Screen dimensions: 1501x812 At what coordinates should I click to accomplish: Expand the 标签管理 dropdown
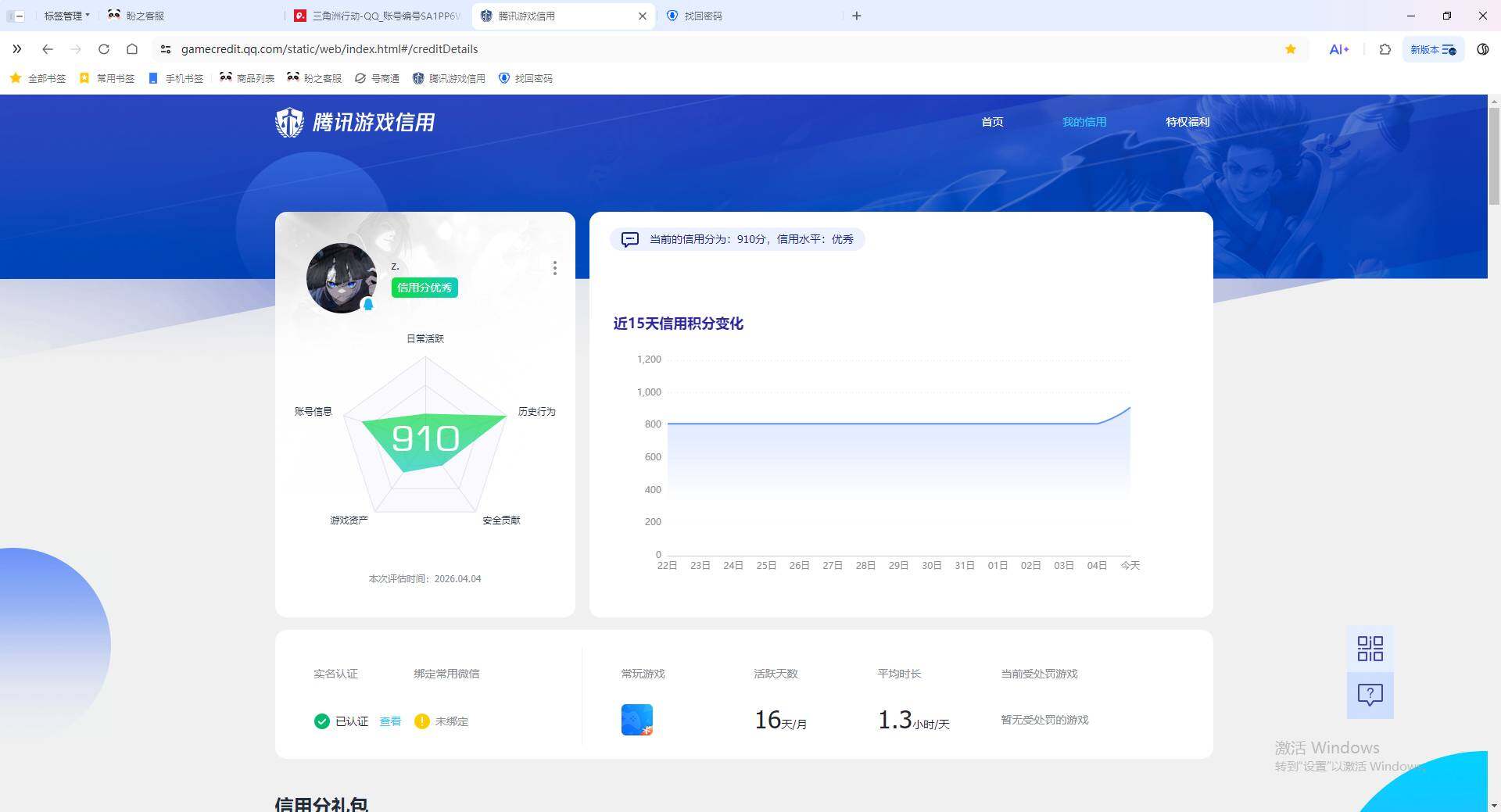(x=66, y=16)
